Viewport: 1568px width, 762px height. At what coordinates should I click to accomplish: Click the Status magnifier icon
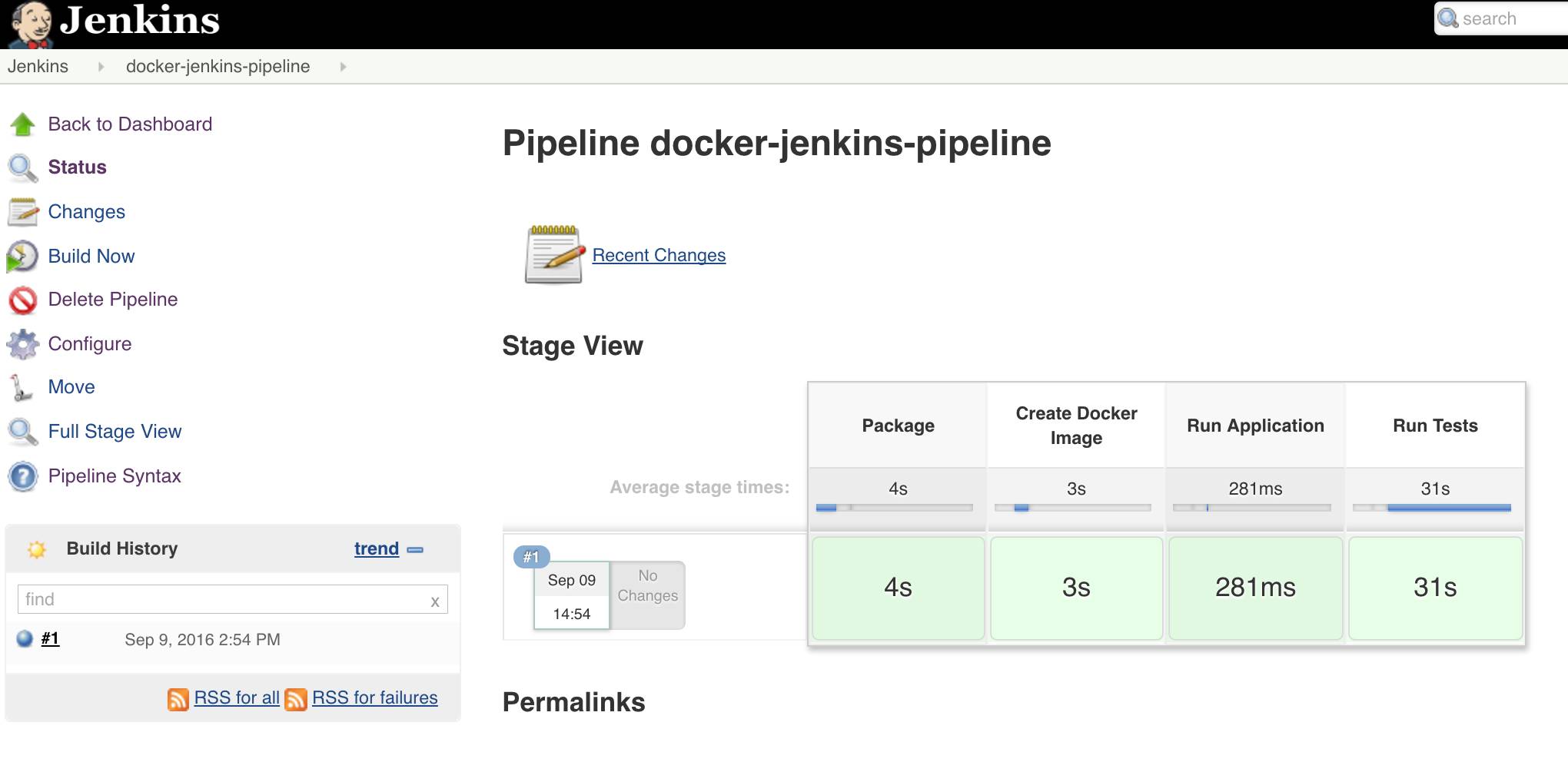pyautogui.click(x=23, y=168)
